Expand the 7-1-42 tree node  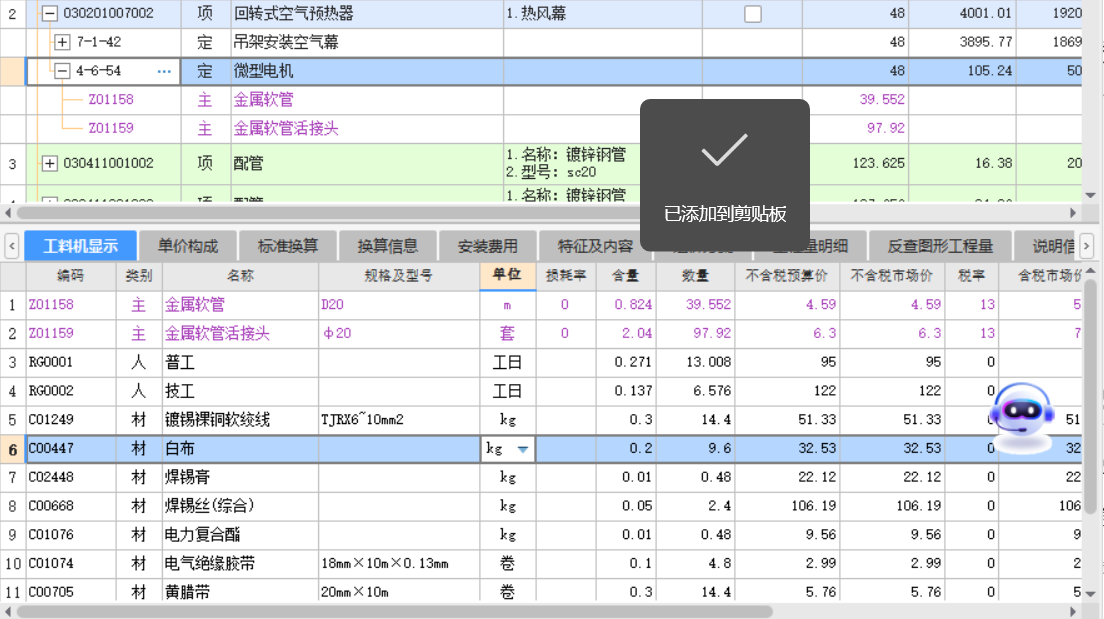click(x=62, y=42)
